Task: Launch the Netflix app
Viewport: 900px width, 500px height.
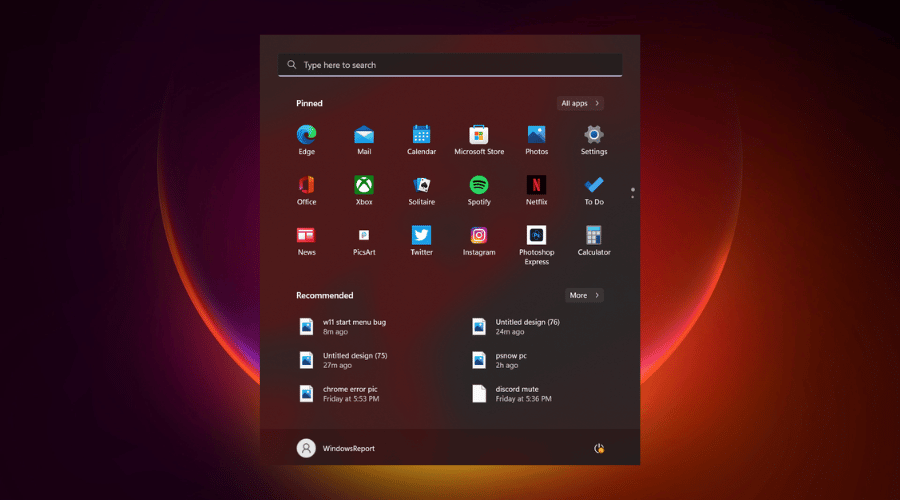Action: (536, 190)
